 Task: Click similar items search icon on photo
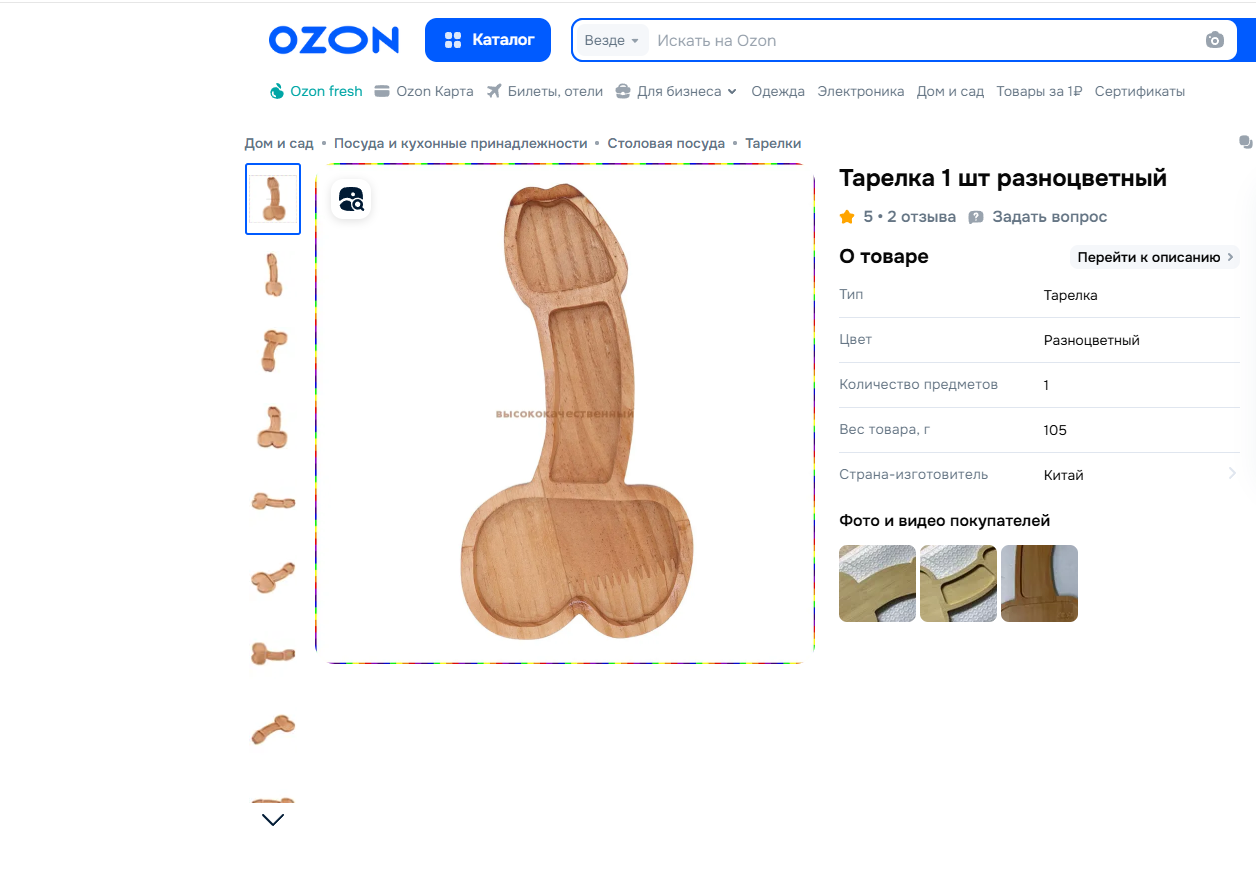[351, 199]
